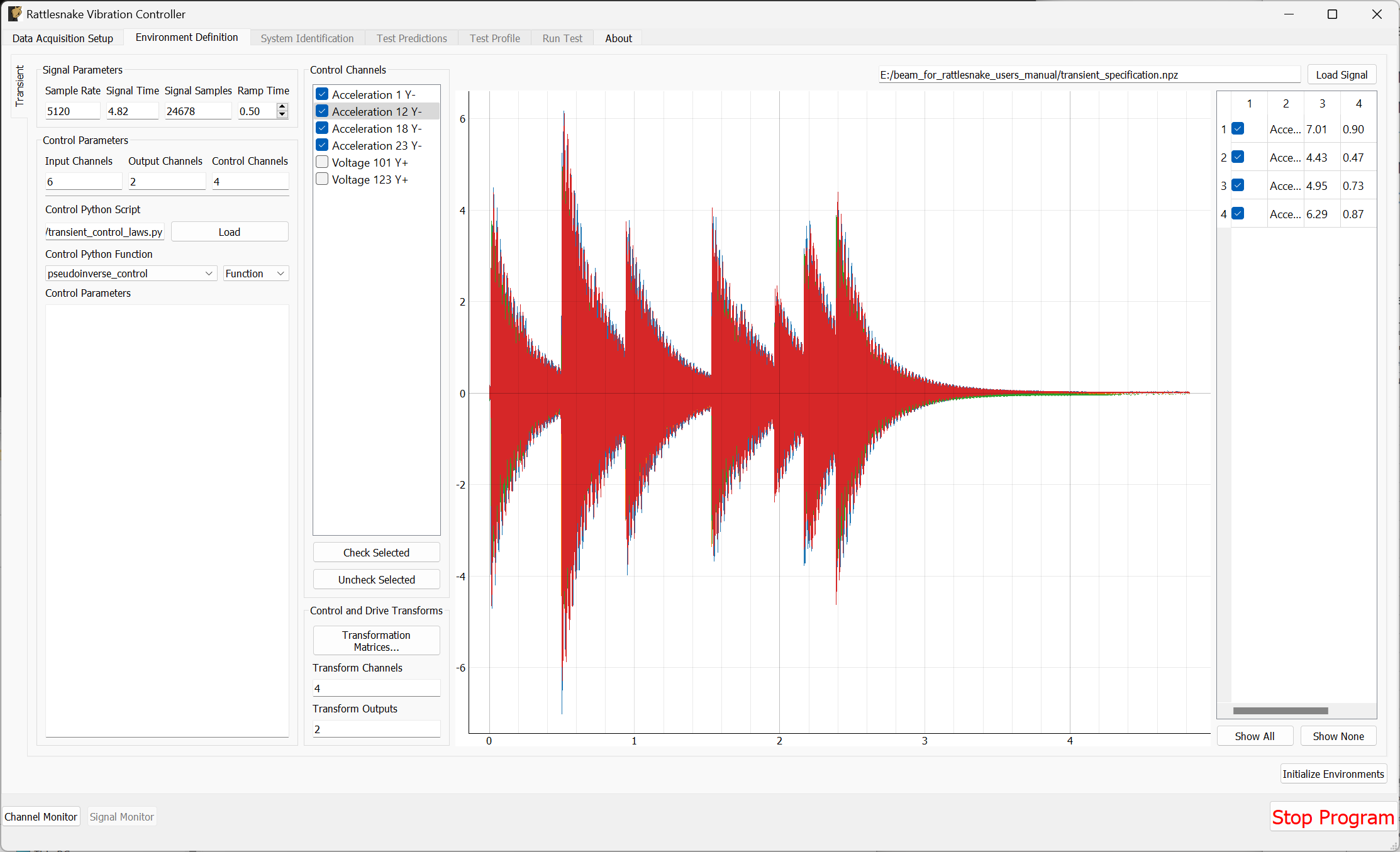Click the Stop Program button
Viewport: 1400px width, 852px height.
[x=1333, y=817]
